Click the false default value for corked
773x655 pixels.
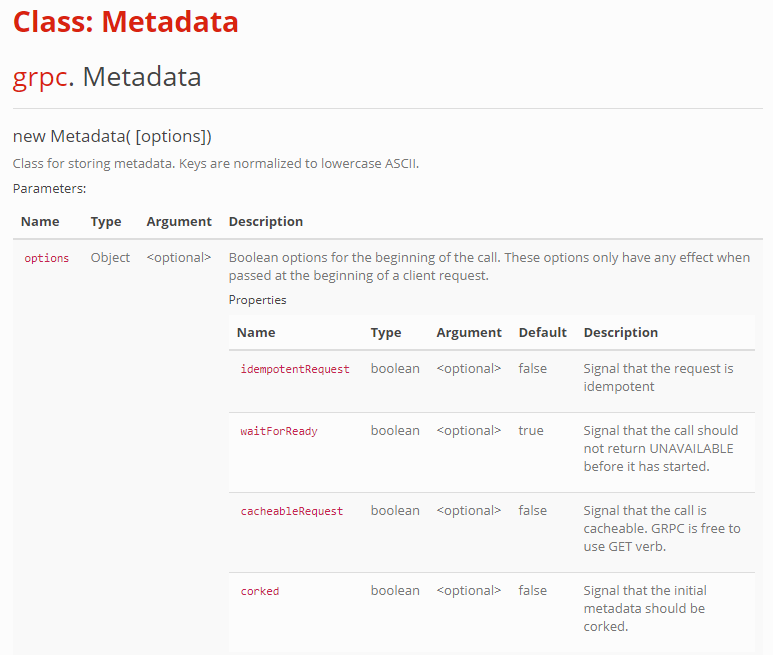pos(532,590)
